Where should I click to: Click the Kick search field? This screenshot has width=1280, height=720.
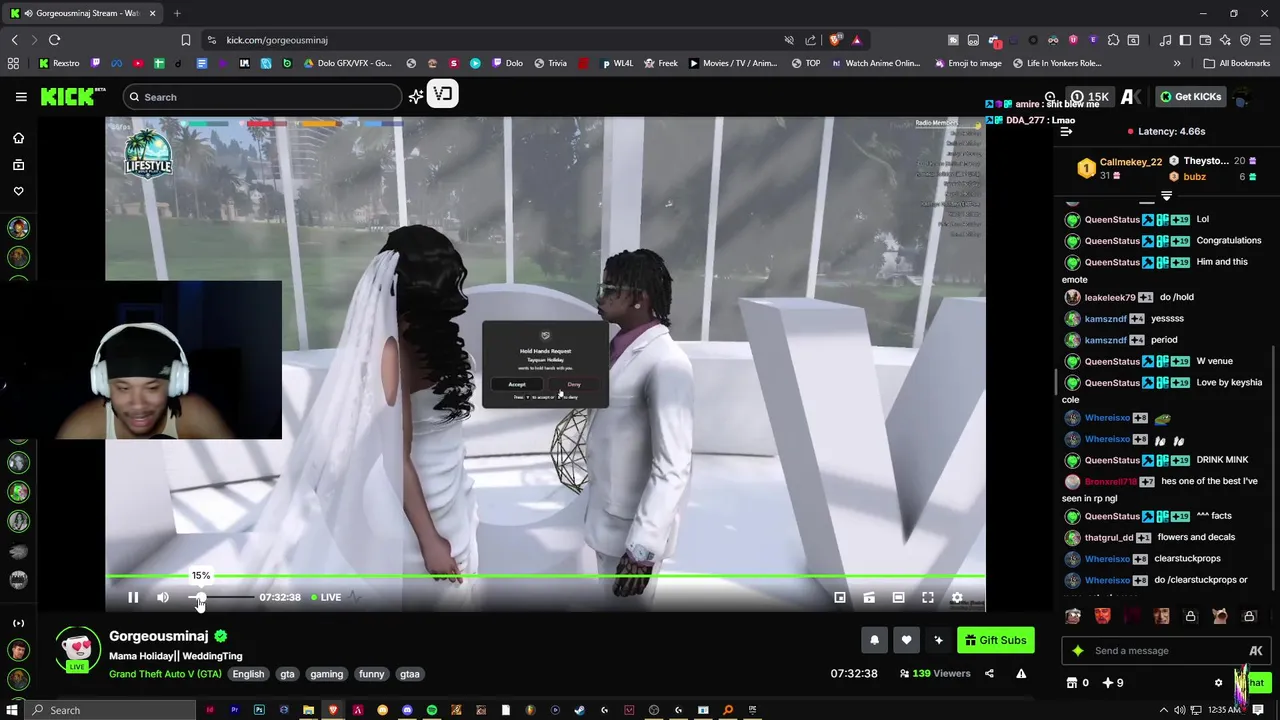coord(262,97)
